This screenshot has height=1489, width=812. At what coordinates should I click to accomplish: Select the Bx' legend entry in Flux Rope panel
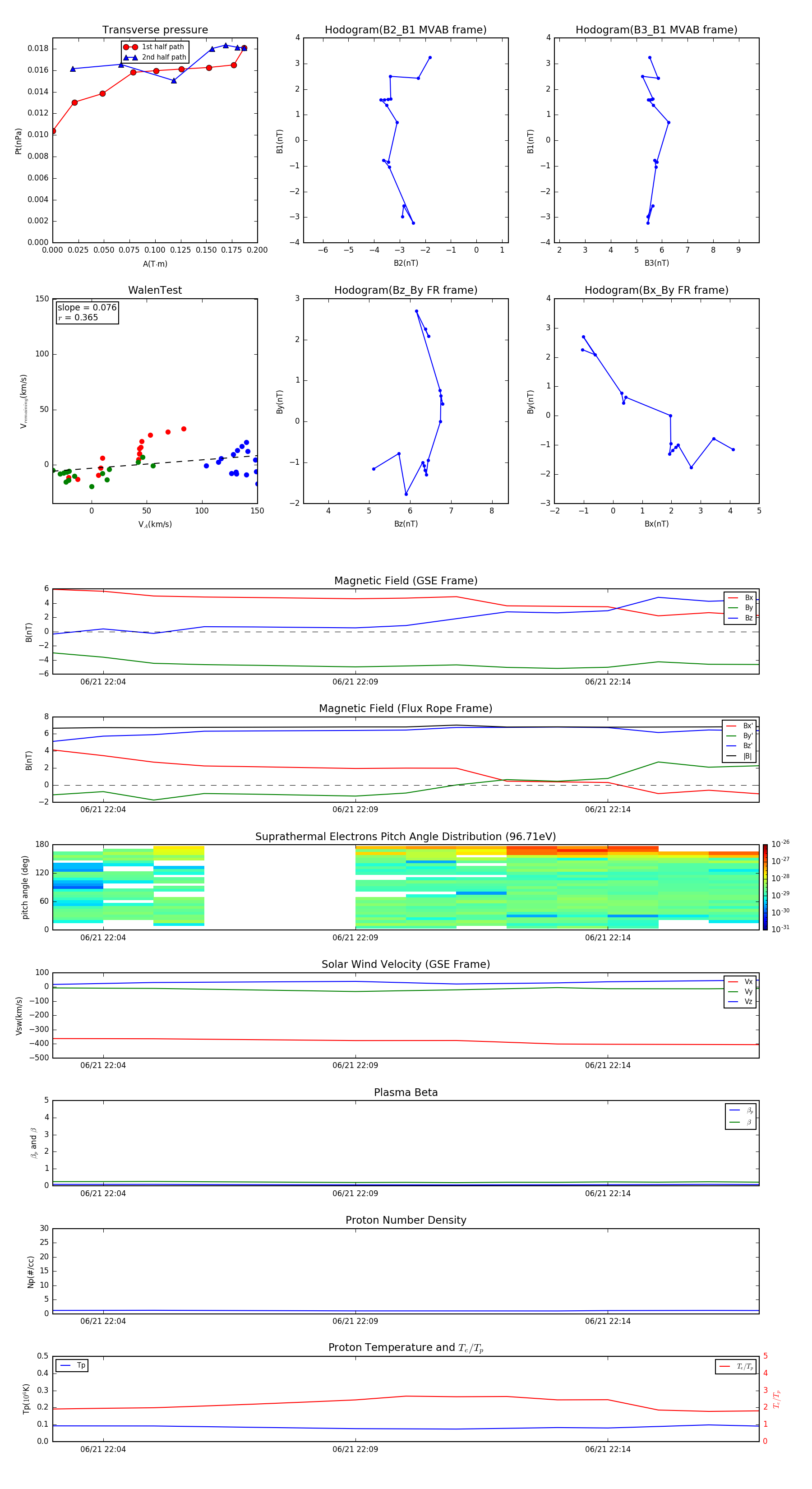(x=739, y=726)
